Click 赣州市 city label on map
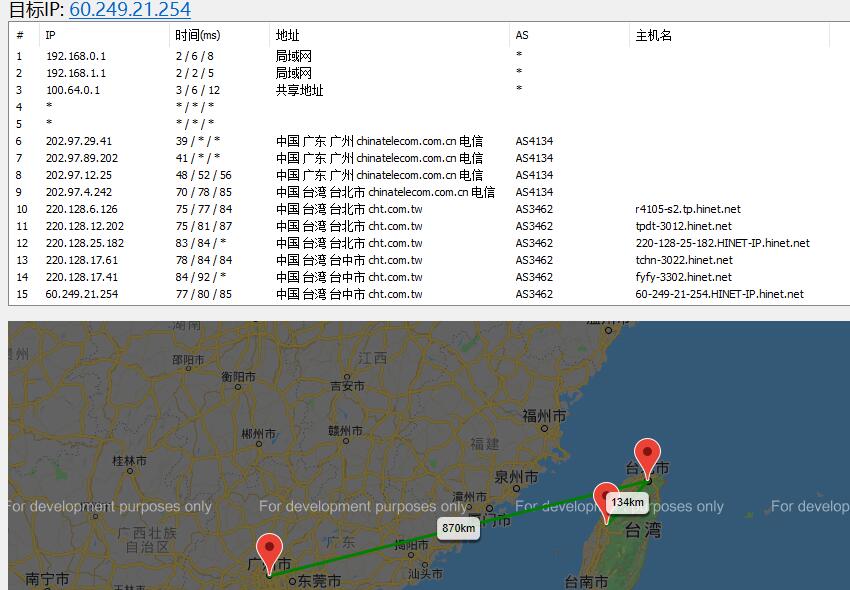Viewport: 850px width, 590px height. [345, 431]
